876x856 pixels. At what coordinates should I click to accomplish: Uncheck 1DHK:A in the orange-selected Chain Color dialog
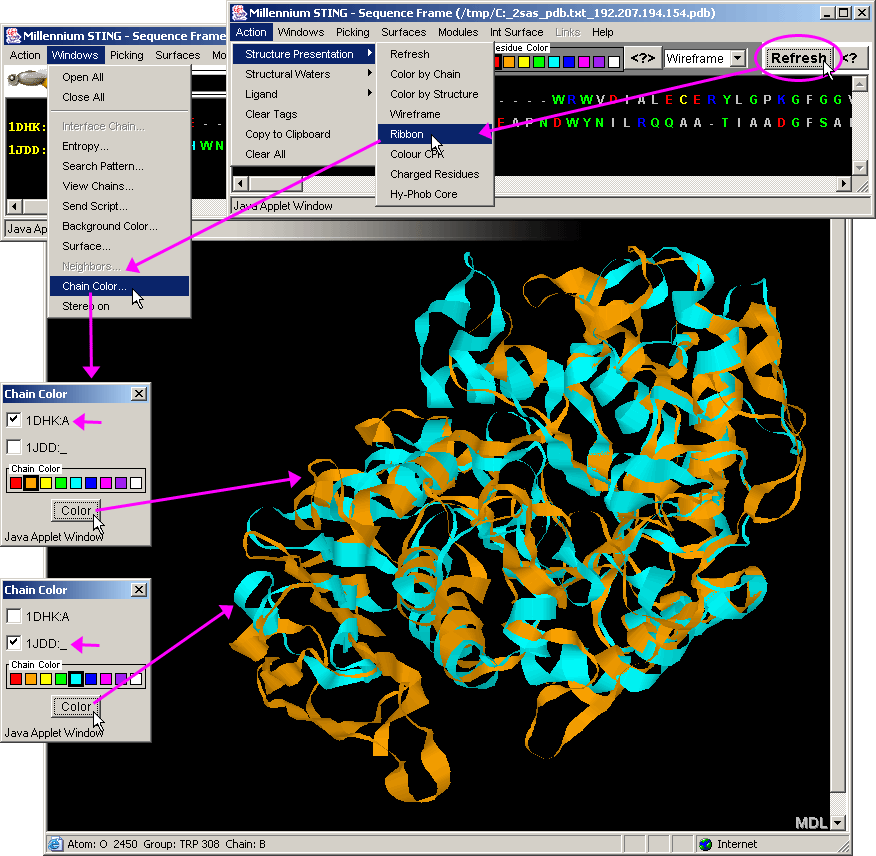click(x=14, y=420)
